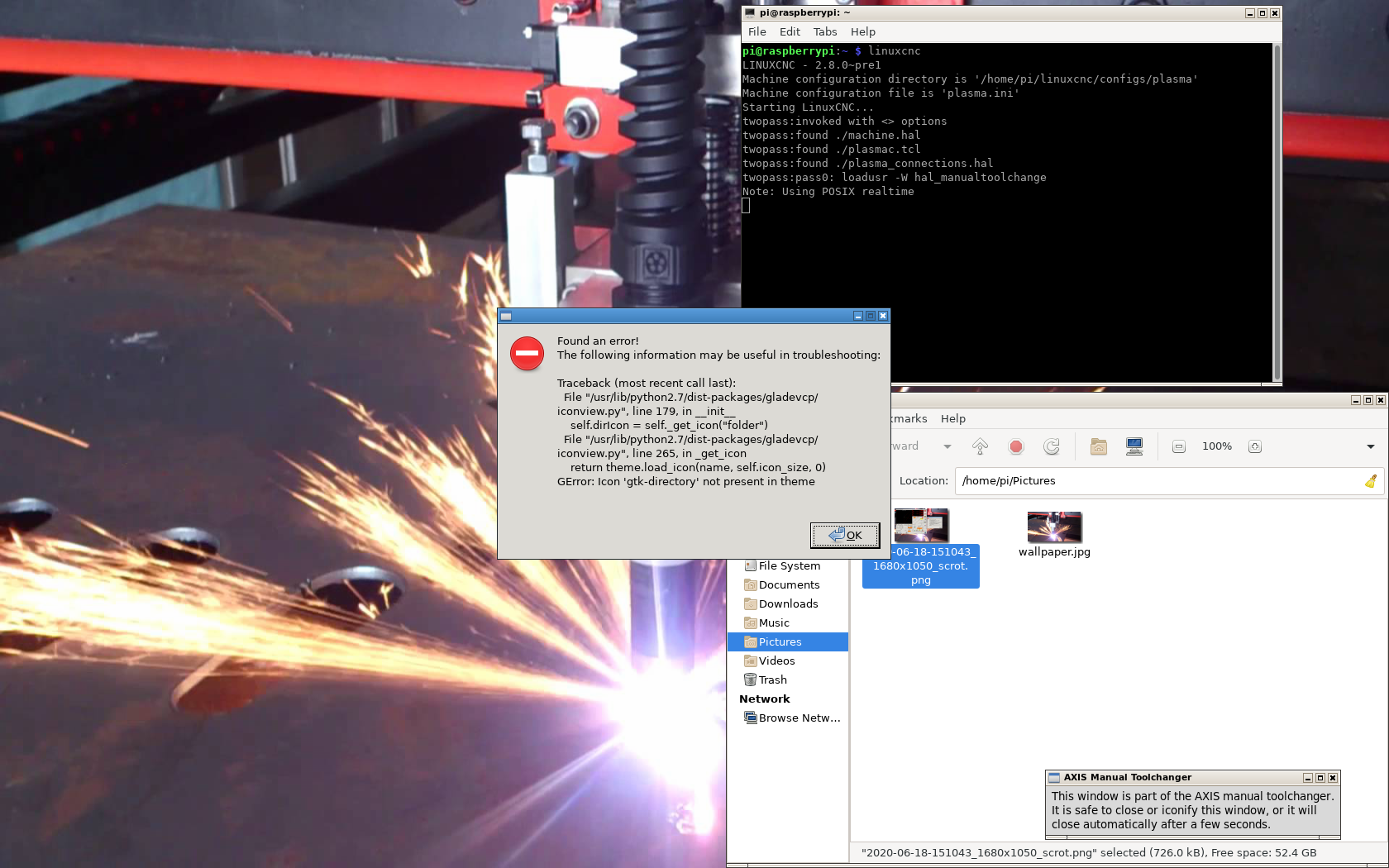Click the AXIS Manual Toolchanger title icon

[x=1054, y=778]
